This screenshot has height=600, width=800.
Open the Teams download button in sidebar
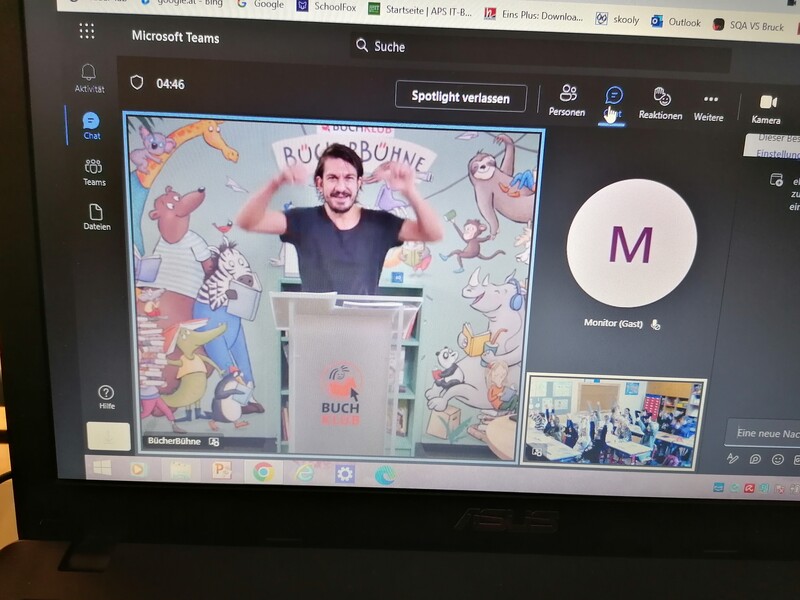tap(108, 436)
